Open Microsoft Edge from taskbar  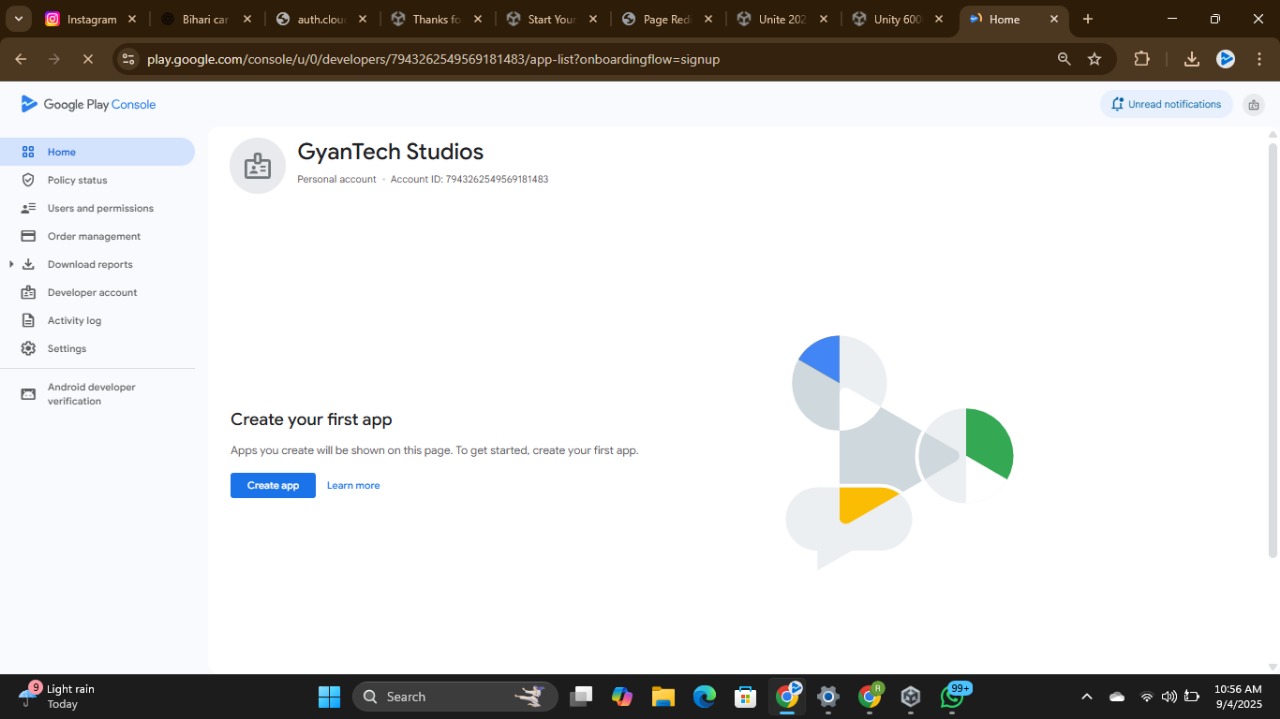pyautogui.click(x=705, y=696)
